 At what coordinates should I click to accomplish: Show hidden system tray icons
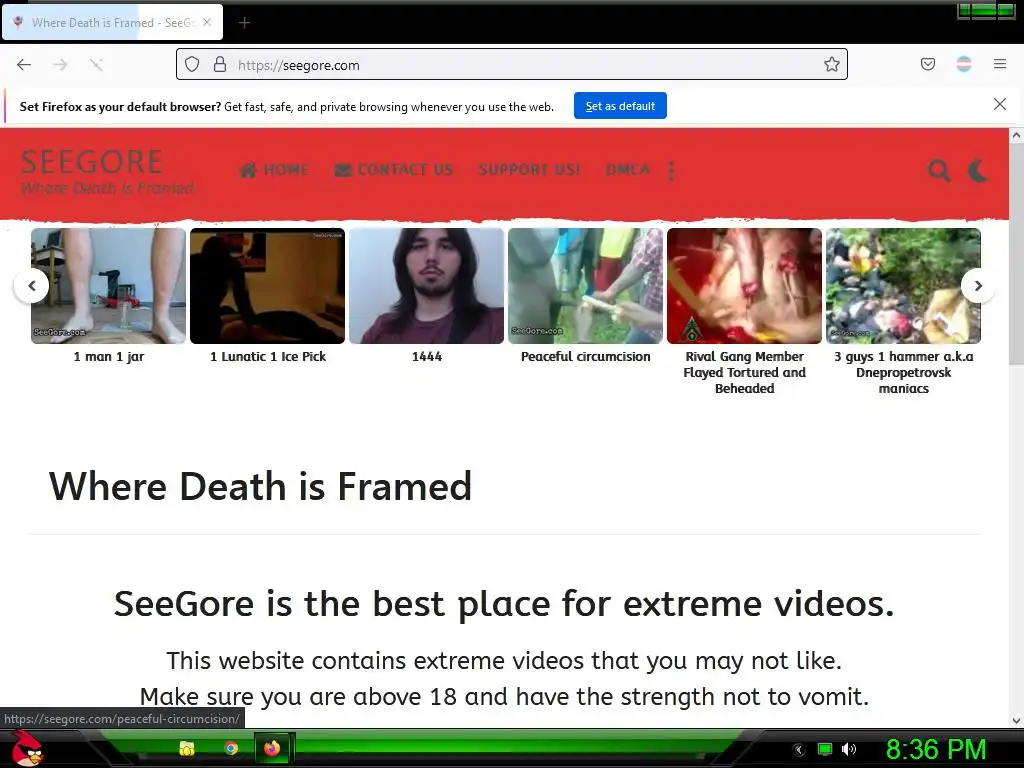(x=799, y=750)
